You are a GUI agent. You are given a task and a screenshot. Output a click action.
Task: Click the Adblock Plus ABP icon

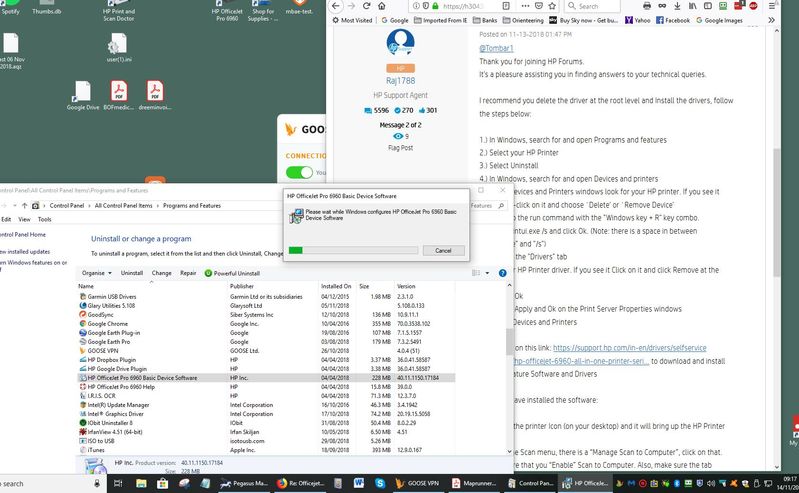tap(753, 6)
